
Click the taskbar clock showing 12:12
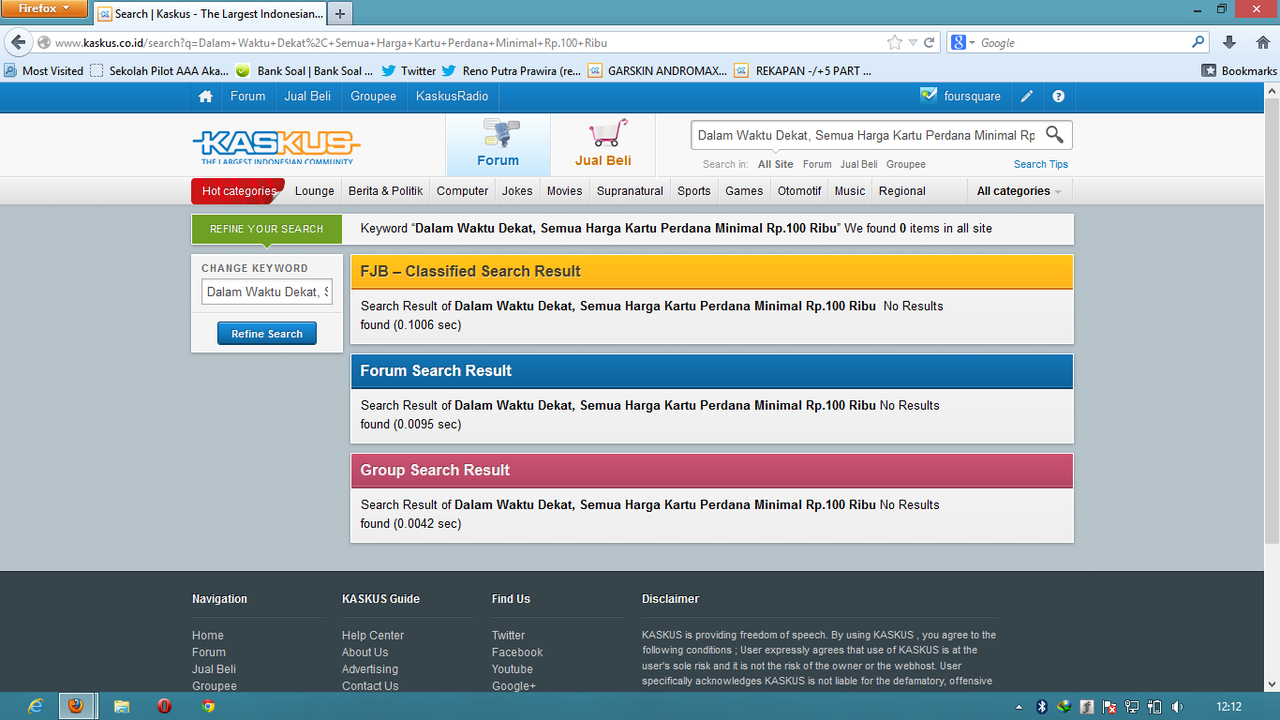1229,707
